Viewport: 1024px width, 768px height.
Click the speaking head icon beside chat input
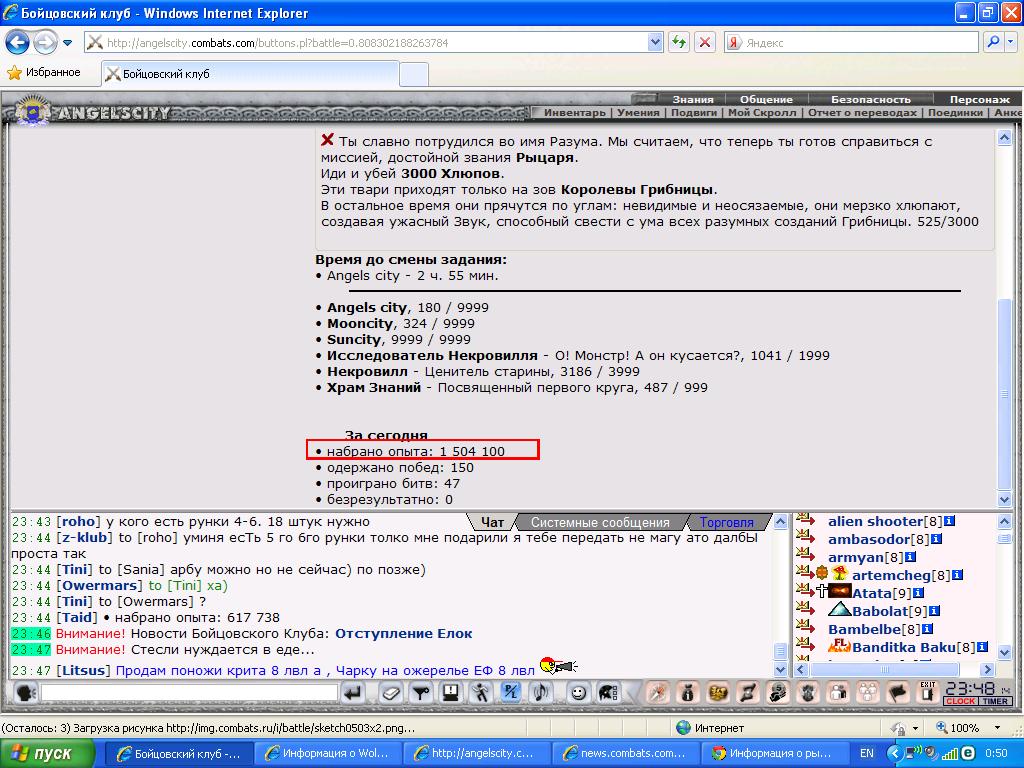pos(25,692)
